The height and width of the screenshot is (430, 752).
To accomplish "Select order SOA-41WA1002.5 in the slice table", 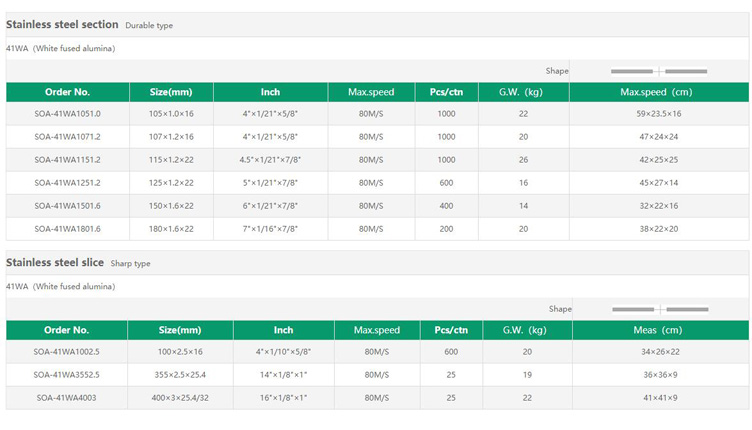I will tap(67, 352).
